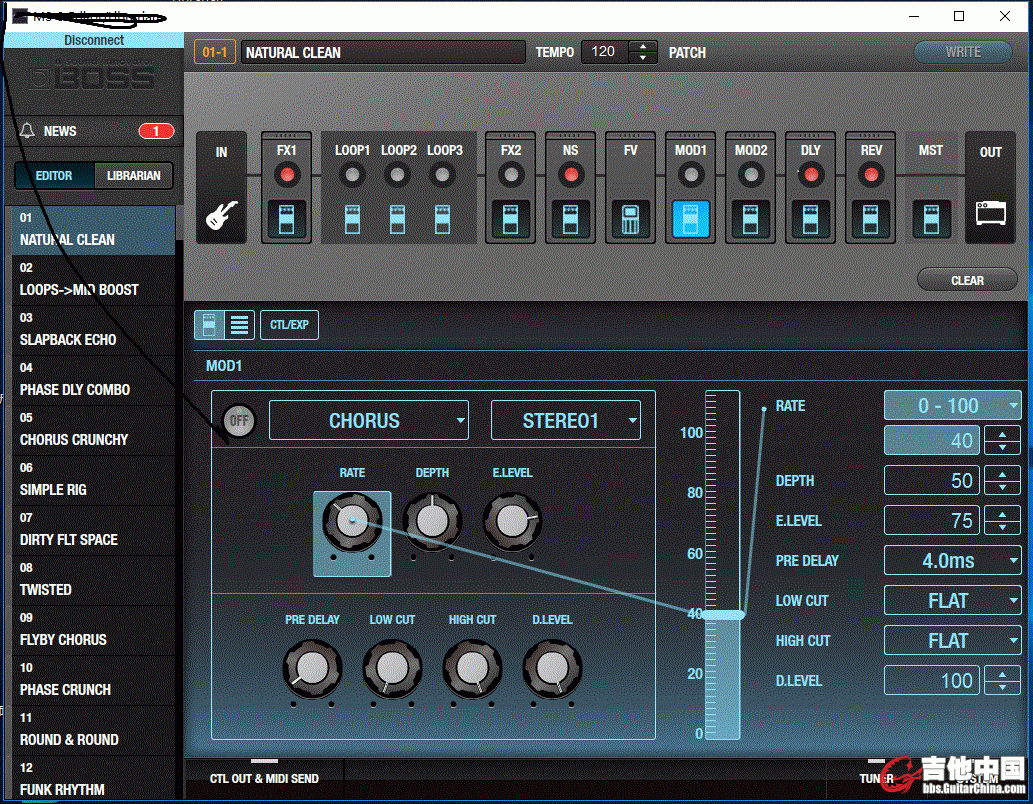Select patch 09 FLYBY CHORUS
The width and height of the screenshot is (1033, 804).
point(94,630)
